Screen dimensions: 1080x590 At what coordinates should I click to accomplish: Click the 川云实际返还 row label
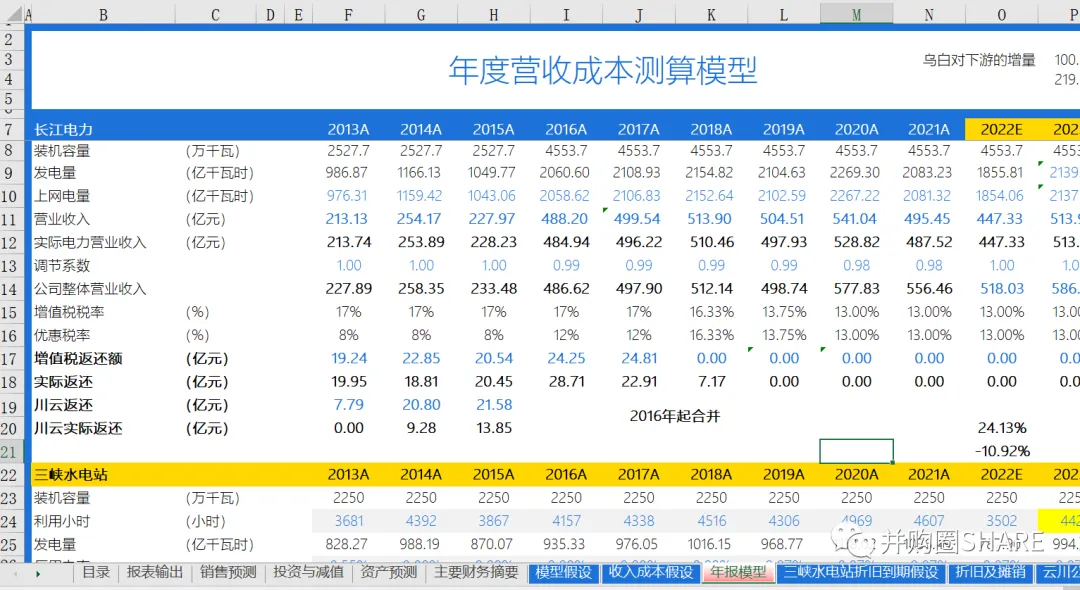[x=78, y=429]
